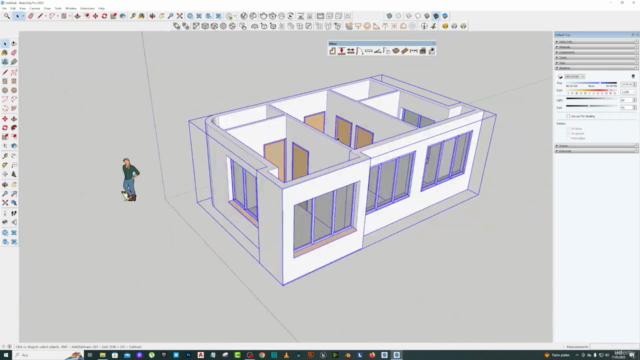Screen dimensions: 640x360
Task: Click Zoom Extents in left toolbar
Action: coord(5,203)
